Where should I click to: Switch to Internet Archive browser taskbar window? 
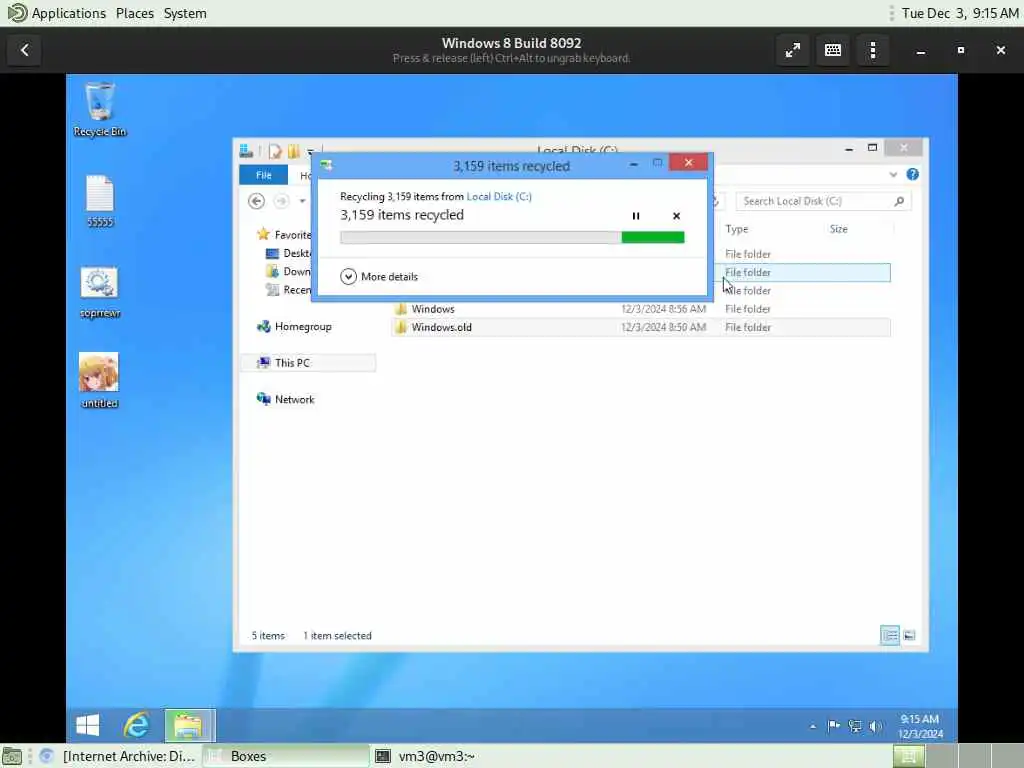pyautogui.click(x=119, y=756)
